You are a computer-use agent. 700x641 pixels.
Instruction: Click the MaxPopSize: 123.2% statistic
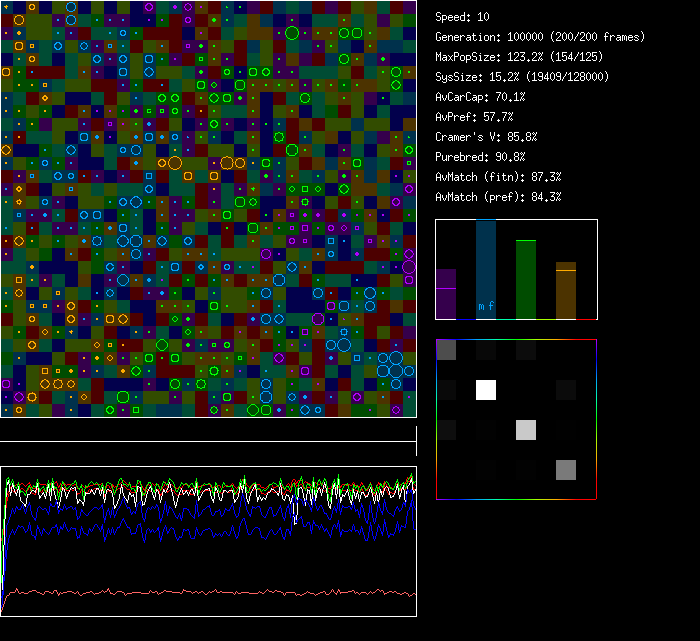pos(517,57)
